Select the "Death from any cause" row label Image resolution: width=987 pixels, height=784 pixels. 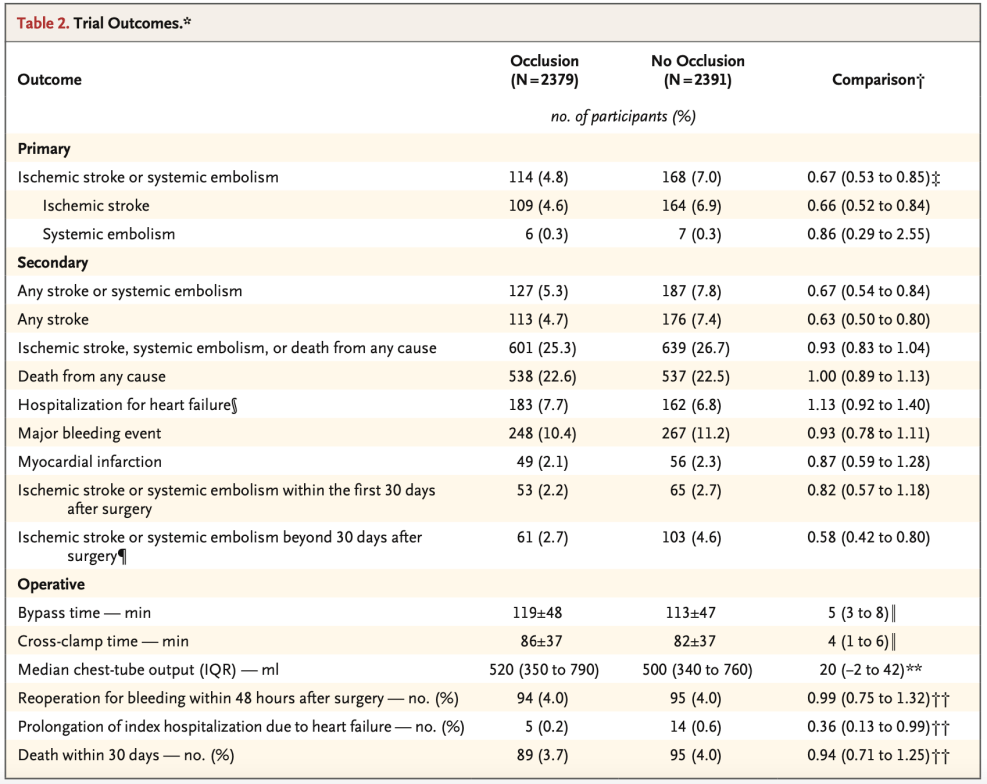coord(92,377)
